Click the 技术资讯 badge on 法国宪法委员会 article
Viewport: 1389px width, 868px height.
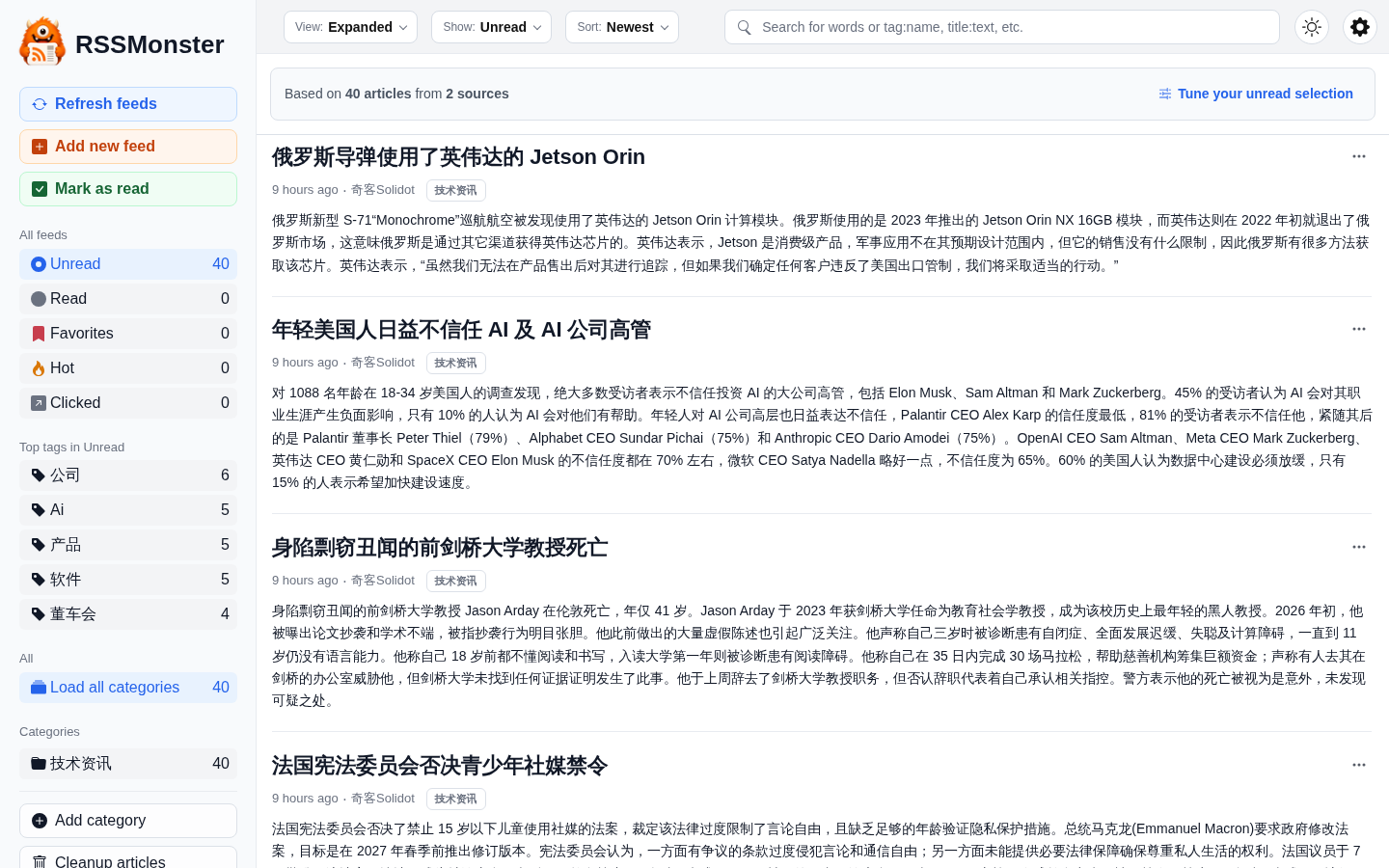tap(455, 800)
